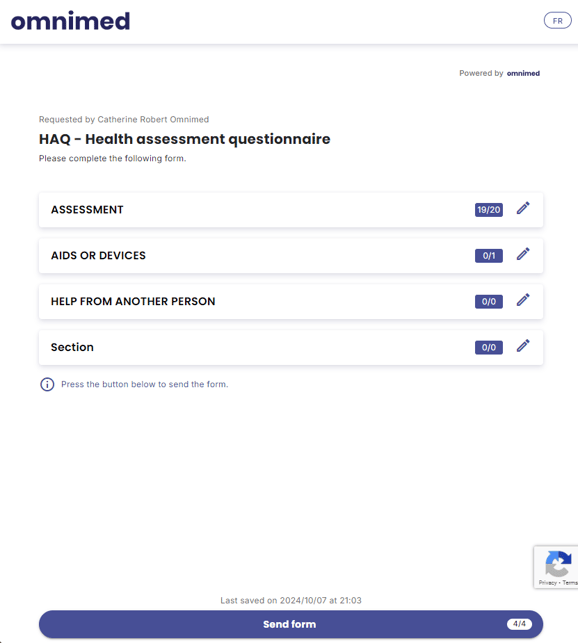This screenshot has height=643, width=578.
Task: Open the row labeled Section
Action: coord(291,347)
